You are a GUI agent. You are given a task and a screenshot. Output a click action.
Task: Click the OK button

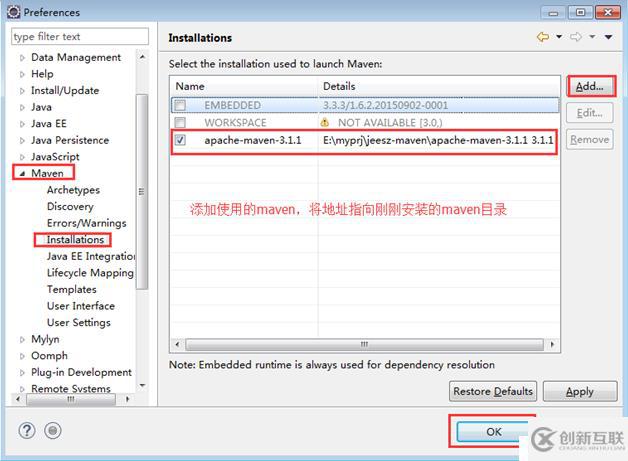pos(494,431)
